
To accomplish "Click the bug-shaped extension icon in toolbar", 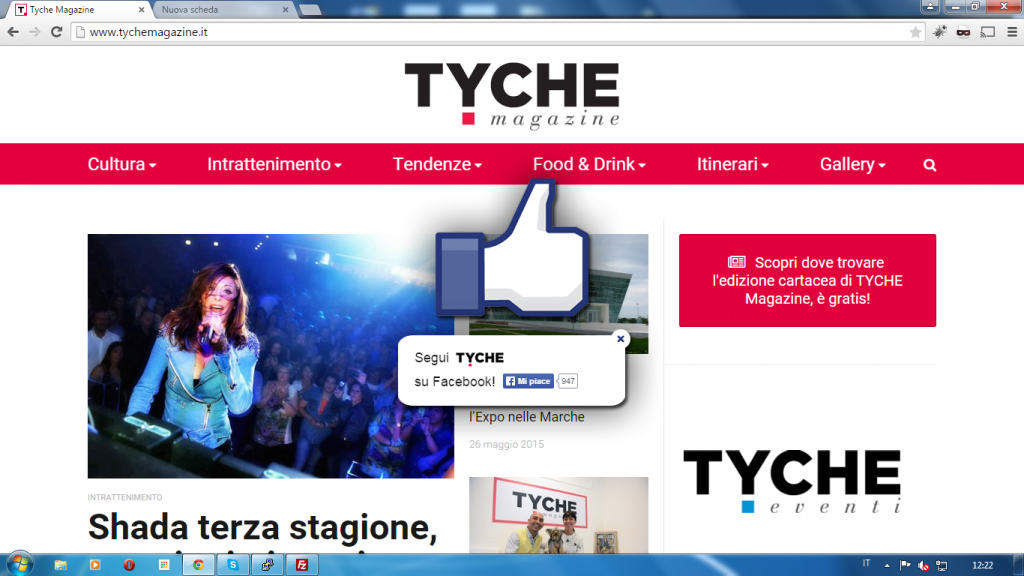I will (940, 32).
